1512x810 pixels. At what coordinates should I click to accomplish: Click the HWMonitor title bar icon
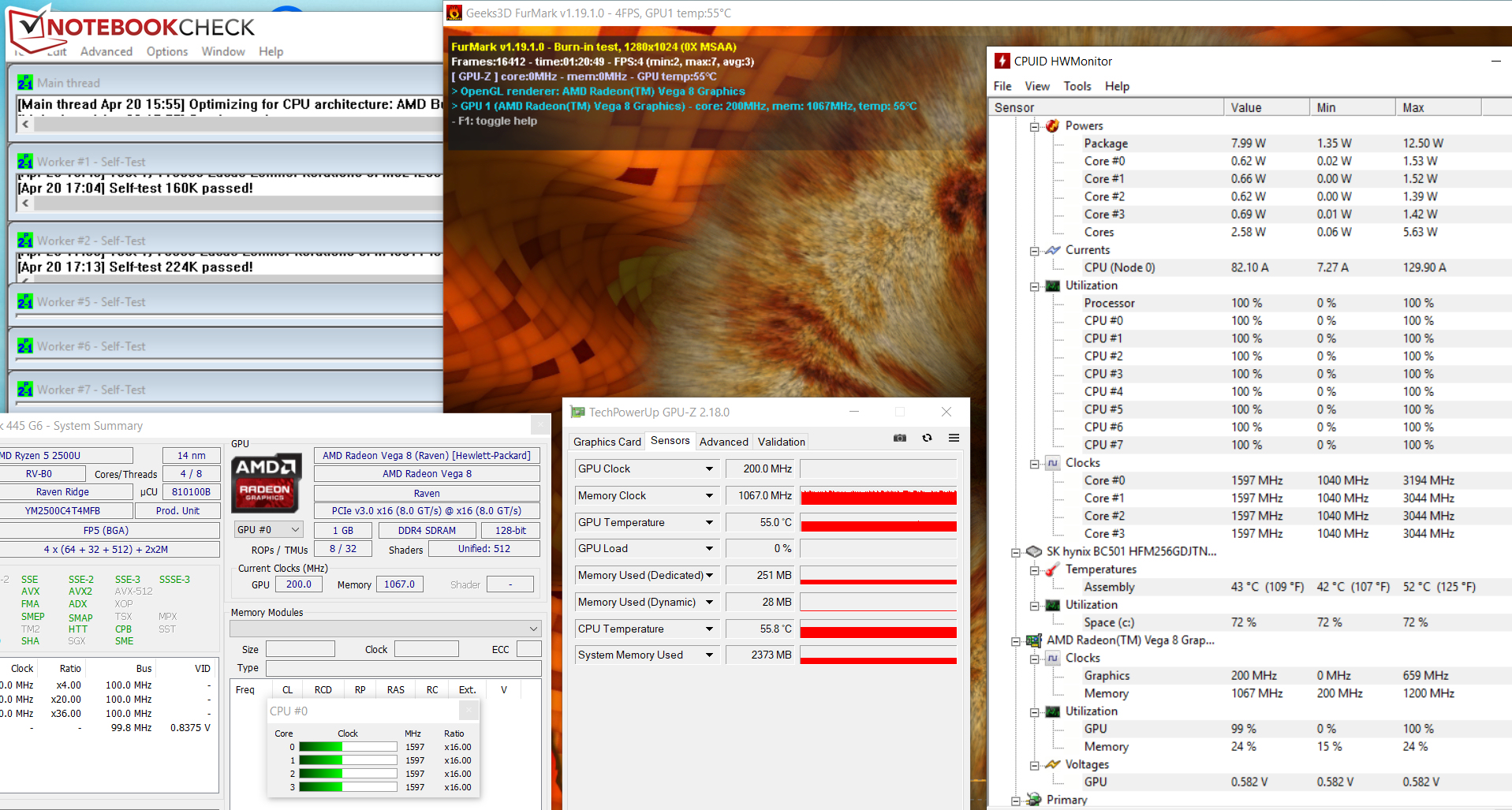[x=1002, y=61]
